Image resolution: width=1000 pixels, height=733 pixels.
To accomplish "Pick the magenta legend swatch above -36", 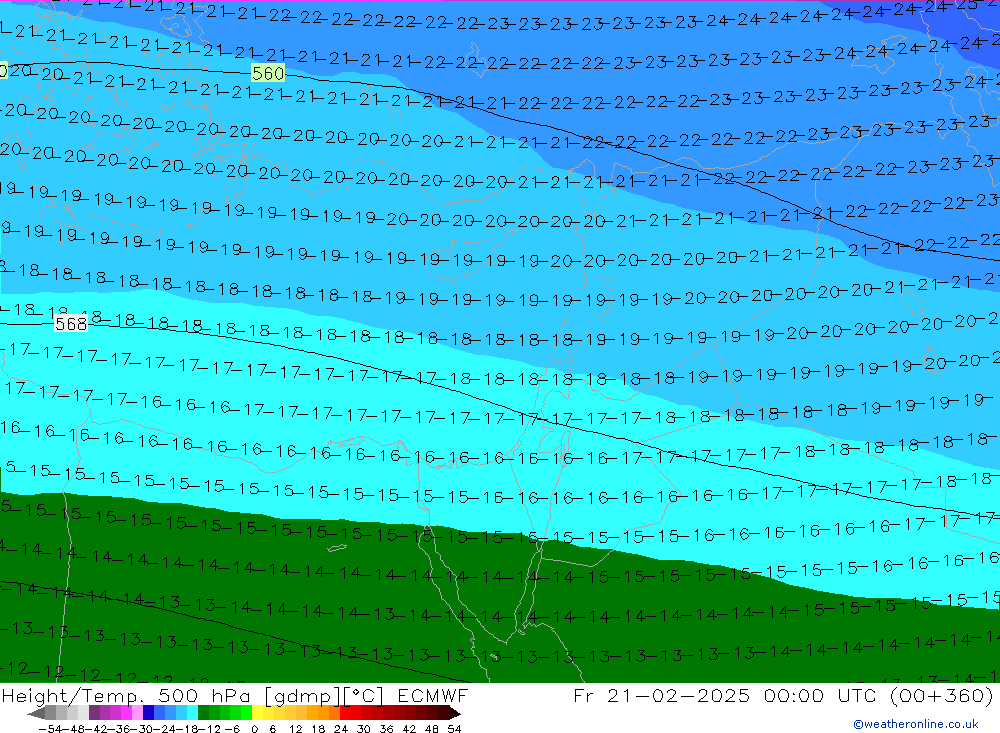I will [126, 713].
